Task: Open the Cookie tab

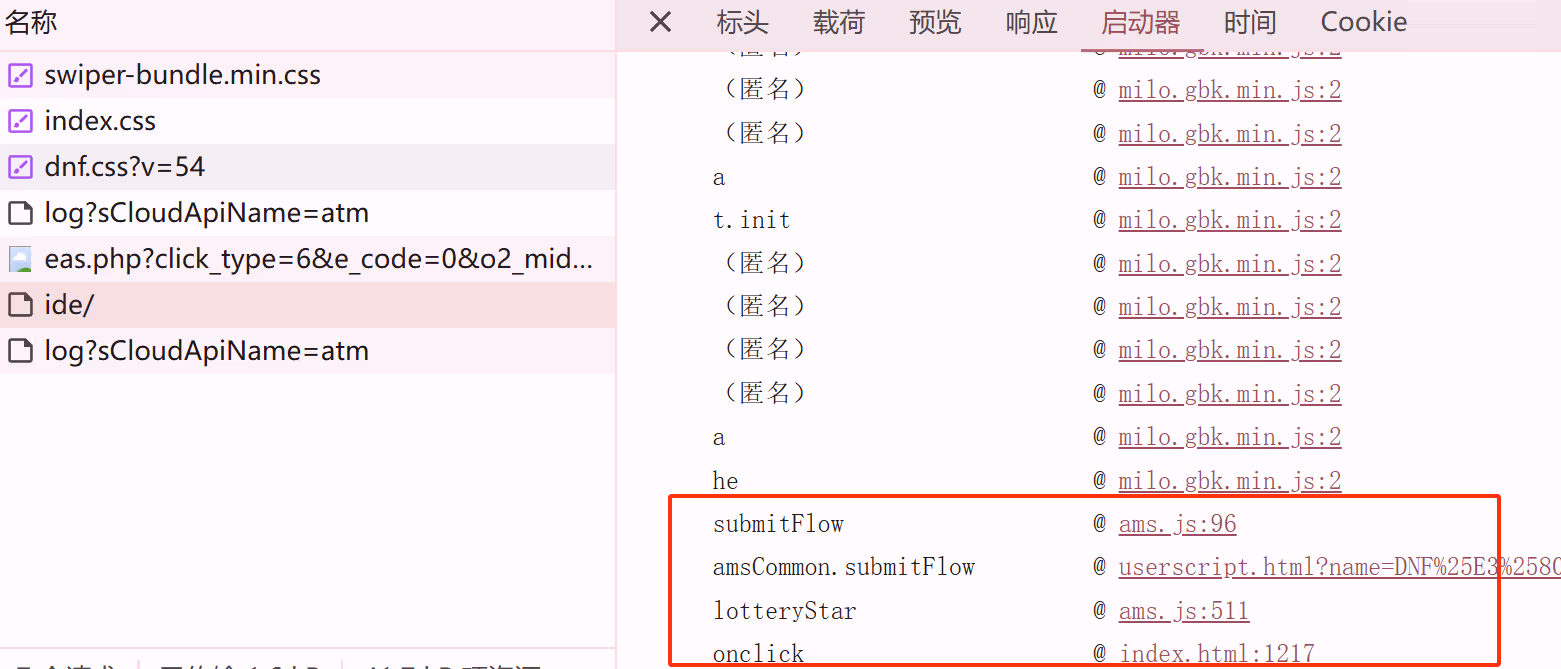Action: pyautogui.click(x=1364, y=22)
